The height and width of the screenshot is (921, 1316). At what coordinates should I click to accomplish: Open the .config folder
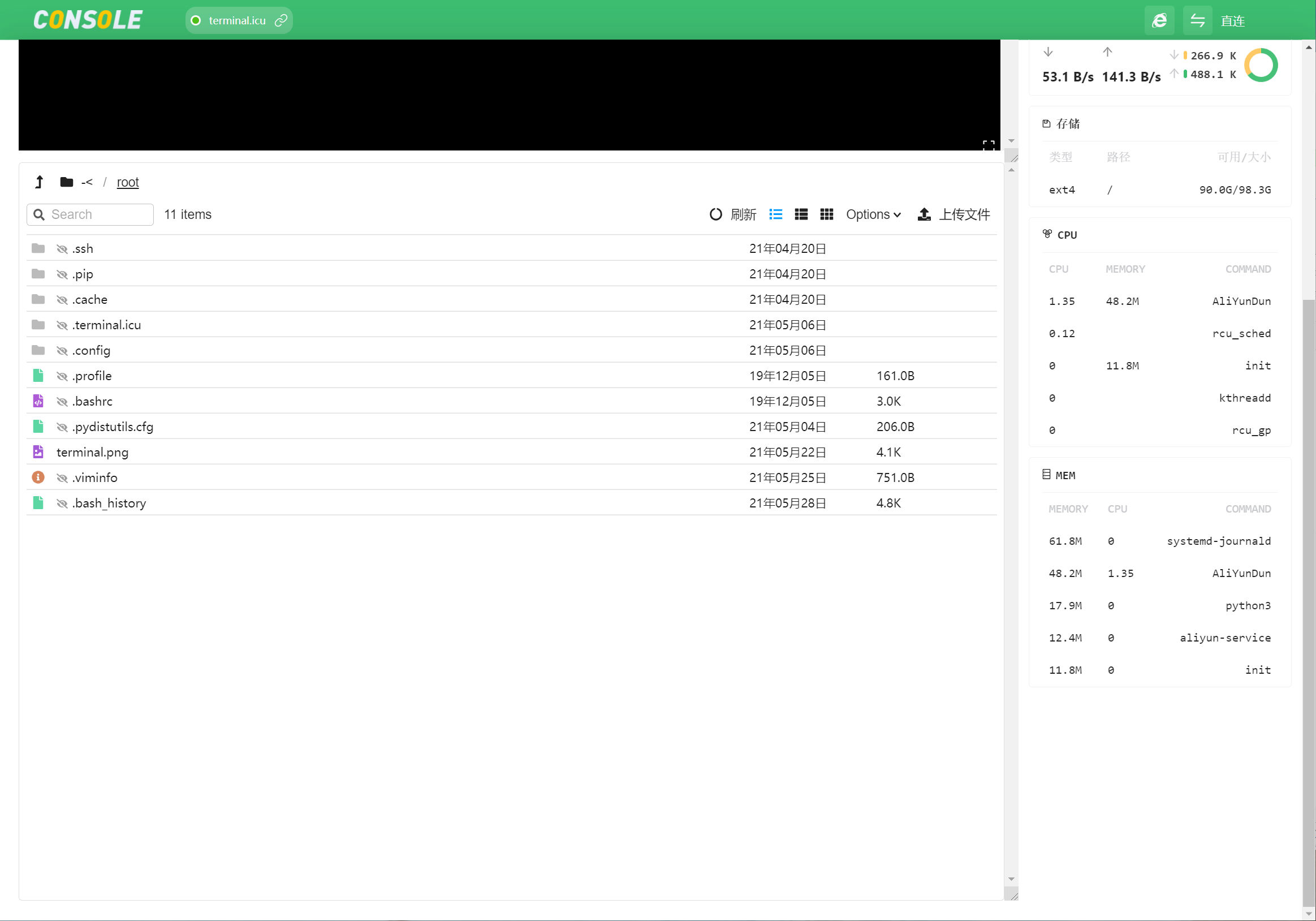tap(91, 350)
